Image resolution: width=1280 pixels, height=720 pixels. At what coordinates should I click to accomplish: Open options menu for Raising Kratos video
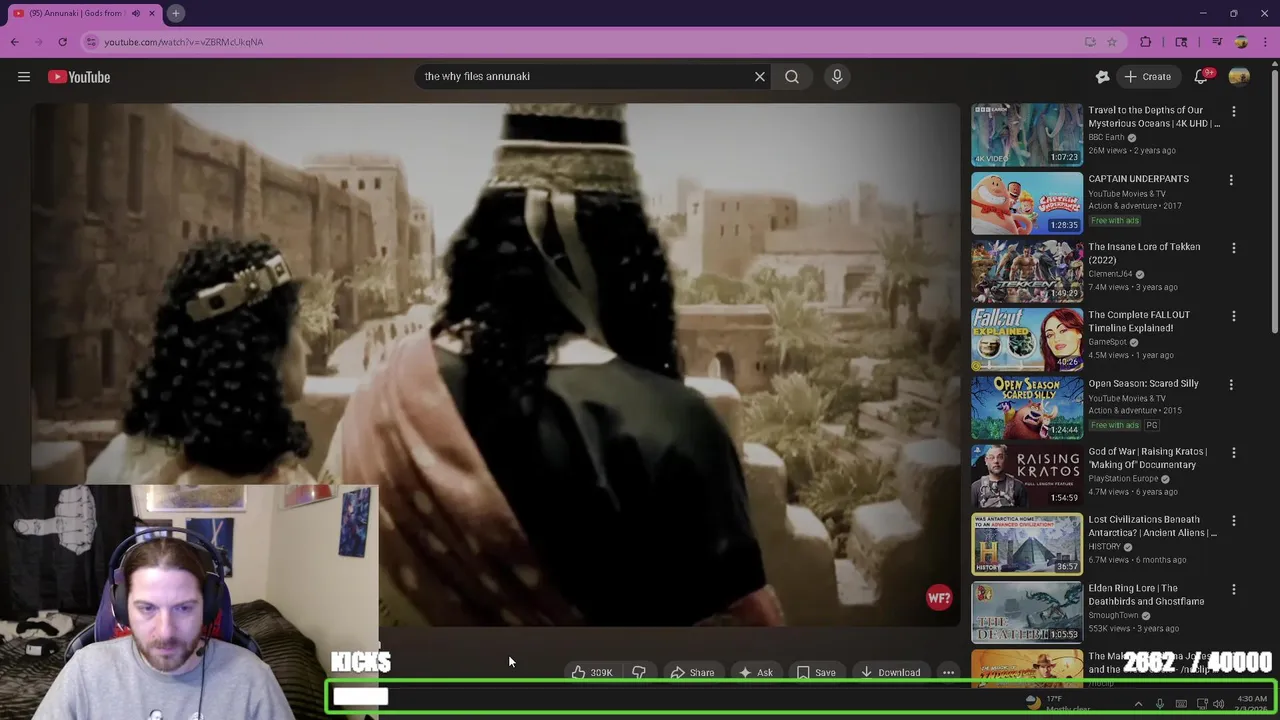(x=1233, y=453)
